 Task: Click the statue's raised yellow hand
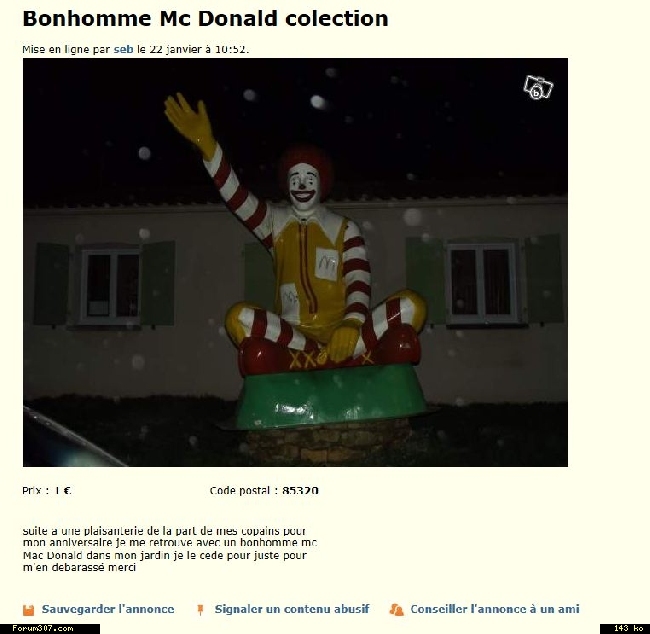(191, 122)
